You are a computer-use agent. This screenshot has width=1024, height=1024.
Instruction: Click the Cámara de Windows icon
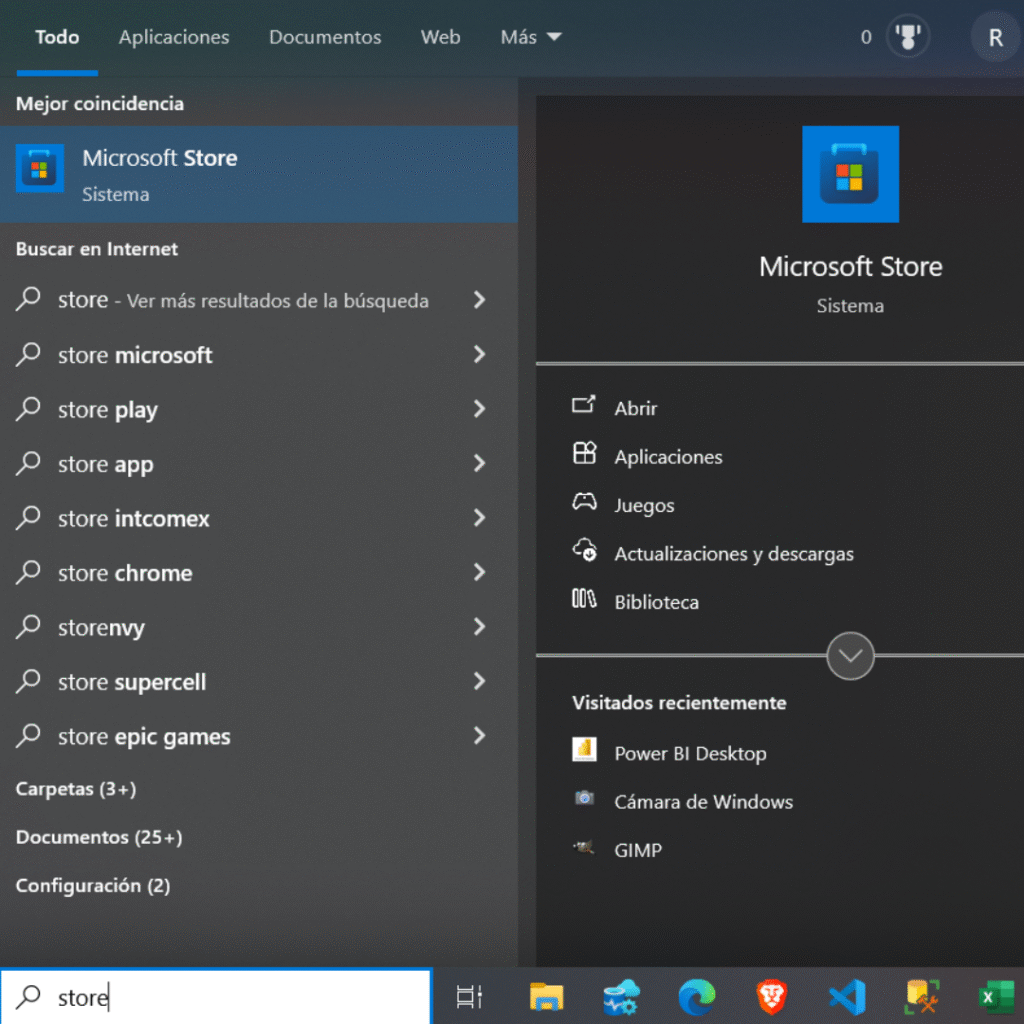[x=584, y=798]
